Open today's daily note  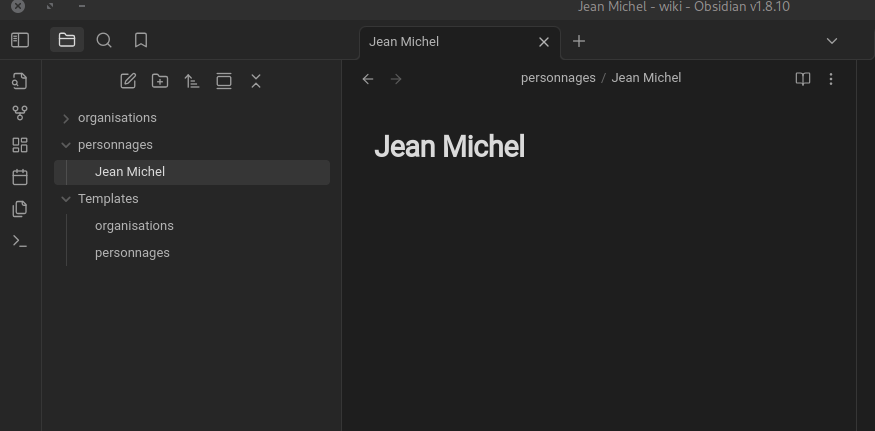click(x=20, y=177)
